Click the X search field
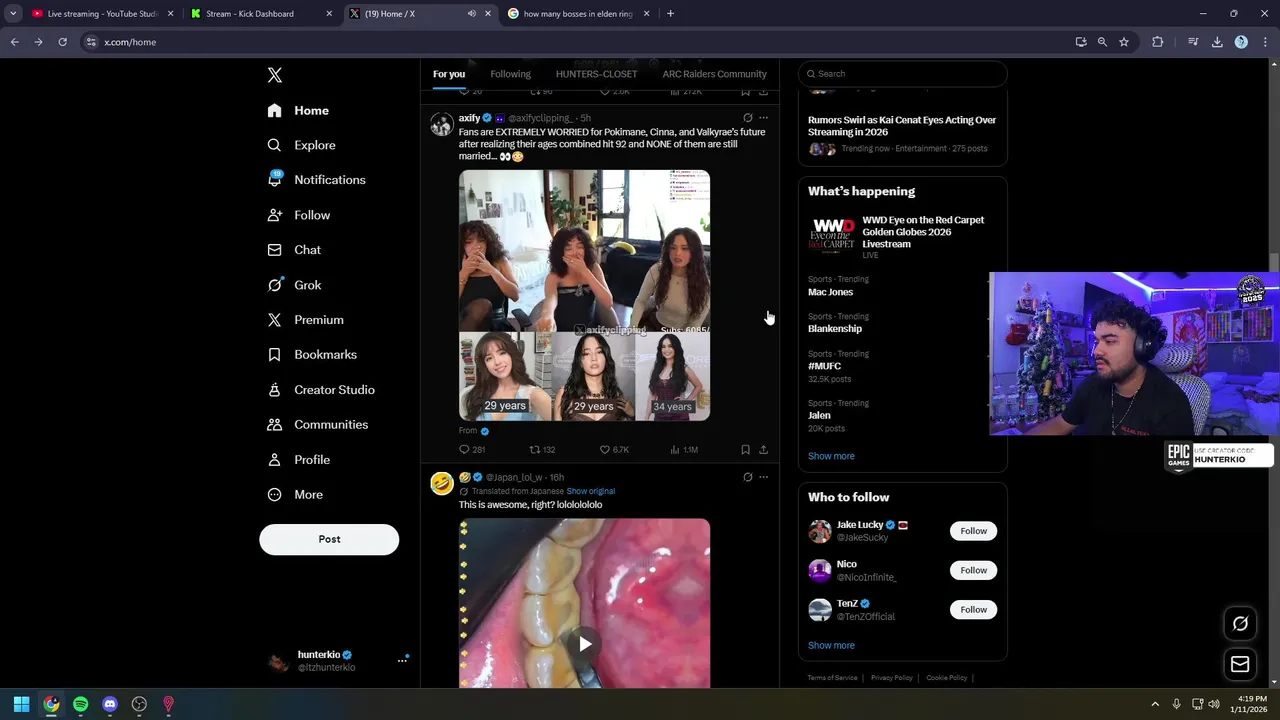Image resolution: width=1280 pixels, height=720 pixels. [902, 74]
